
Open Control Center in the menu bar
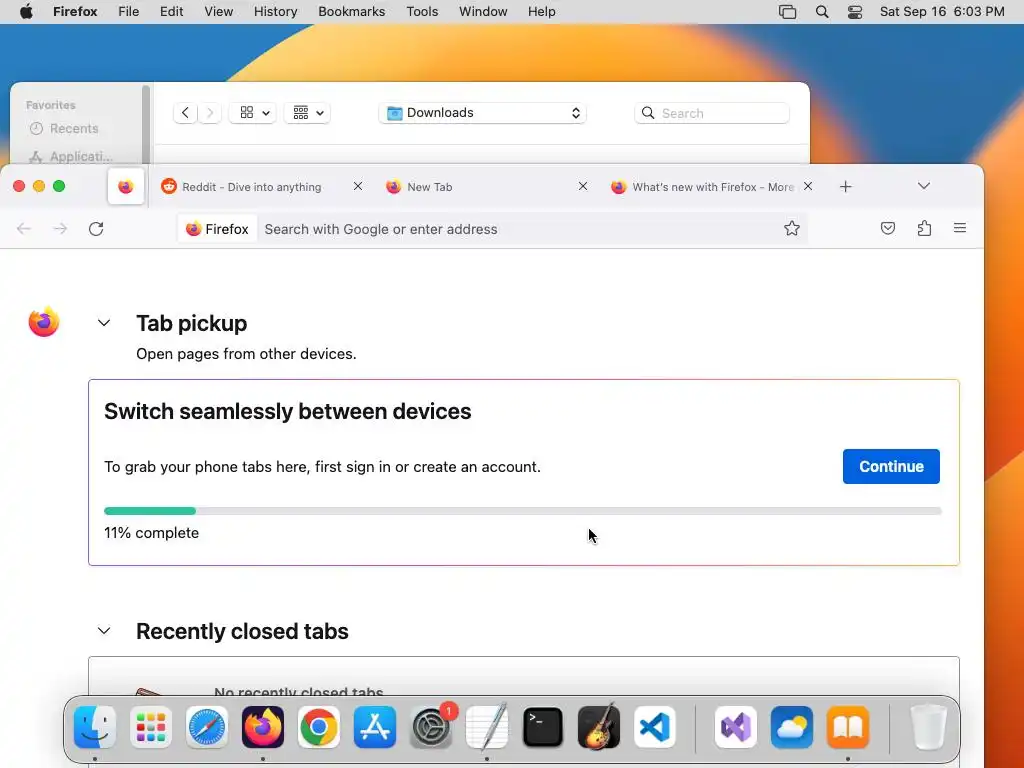tap(855, 12)
